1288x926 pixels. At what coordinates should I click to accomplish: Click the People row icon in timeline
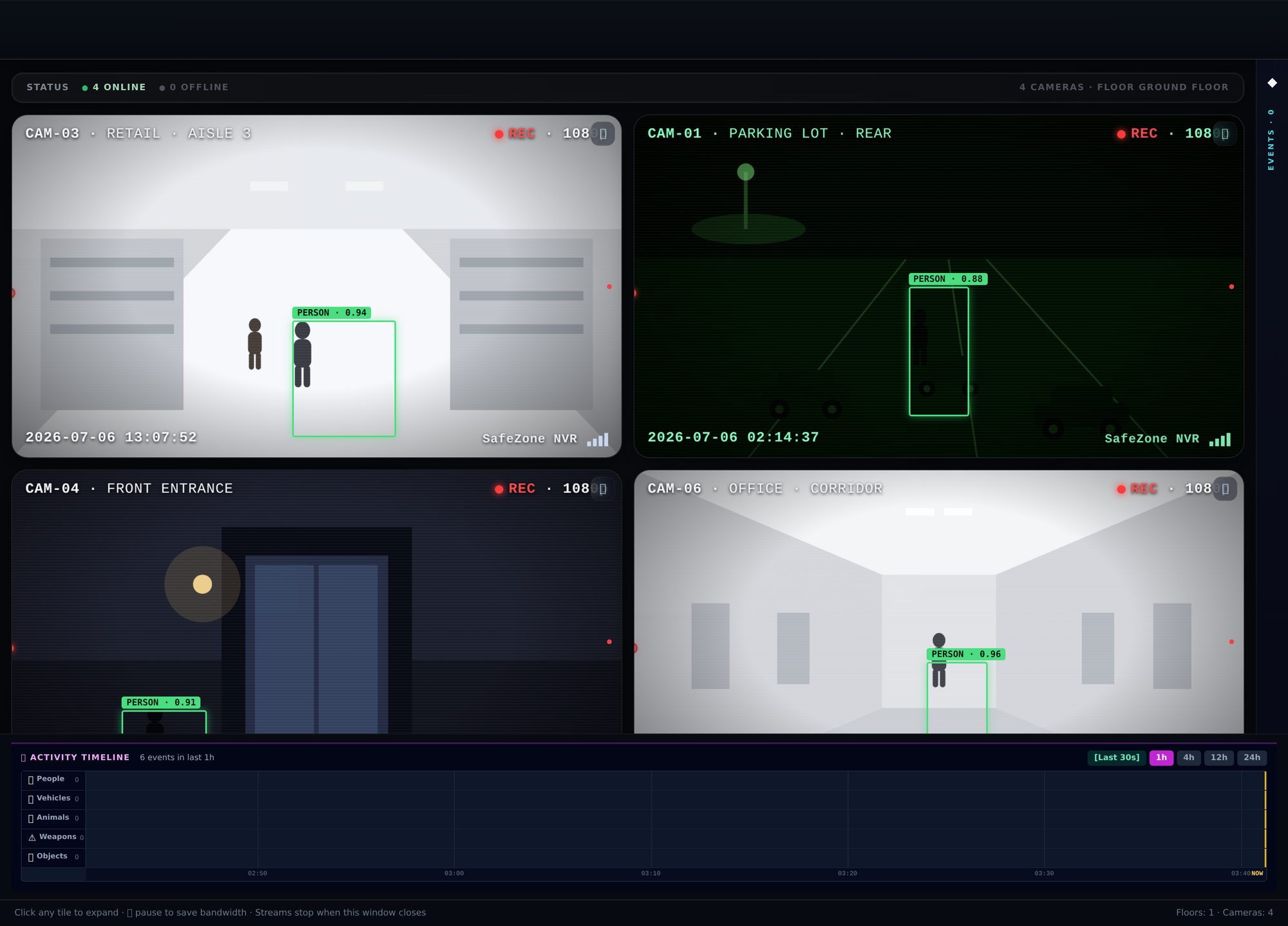31,780
